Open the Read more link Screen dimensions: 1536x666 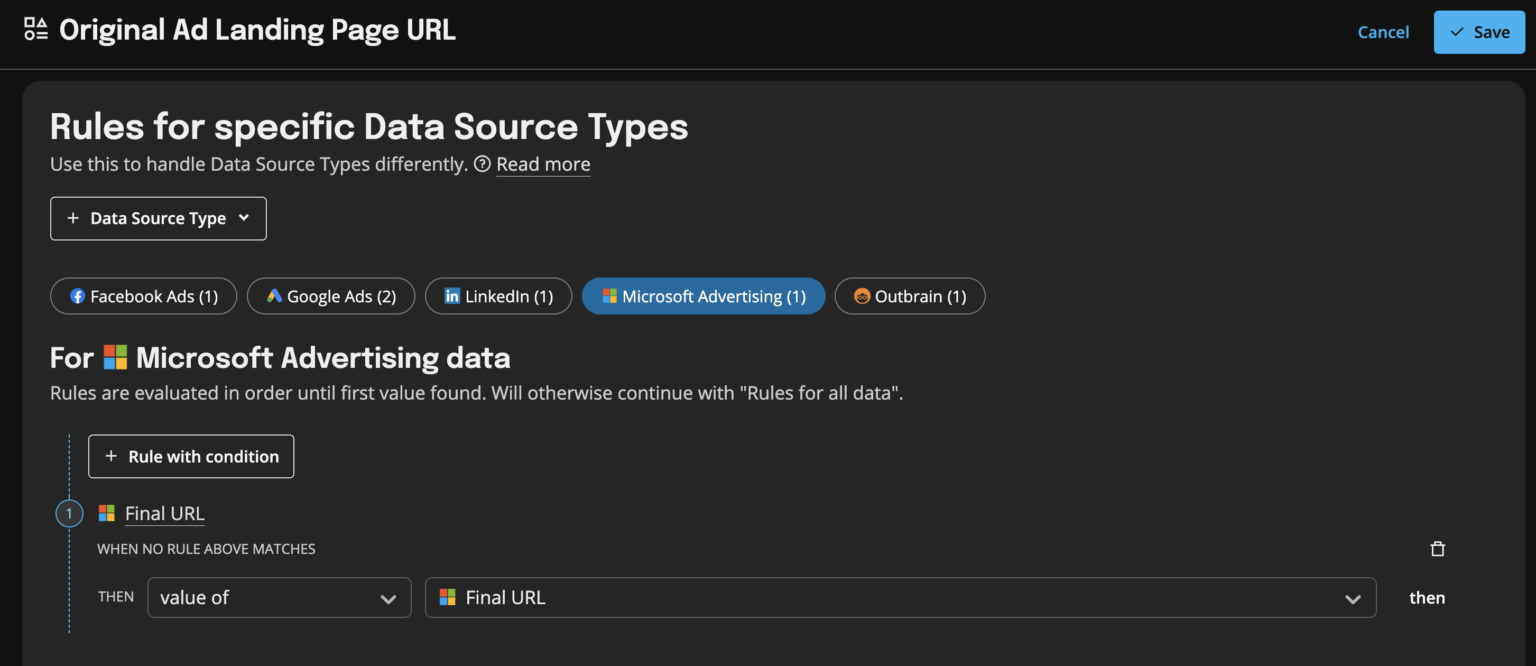543,164
